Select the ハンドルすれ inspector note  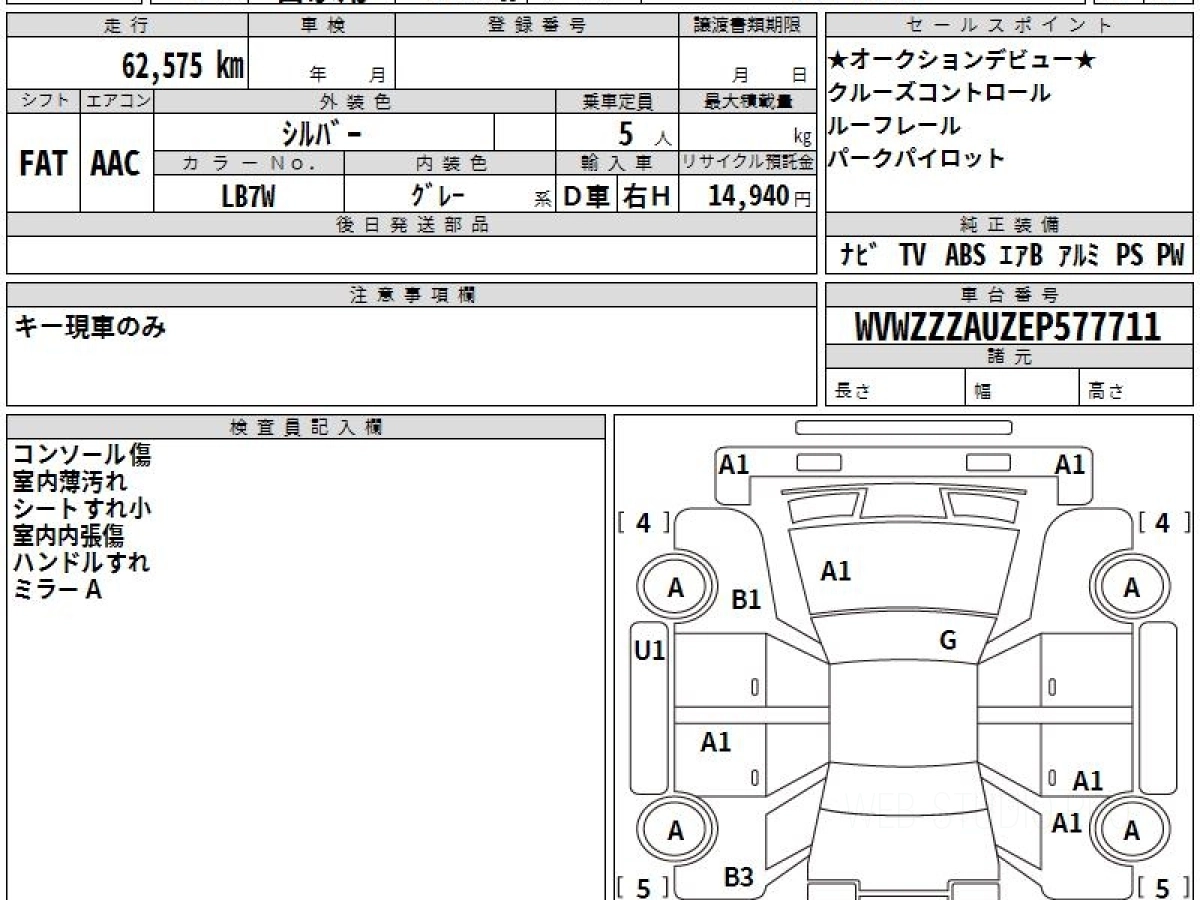click(81, 562)
